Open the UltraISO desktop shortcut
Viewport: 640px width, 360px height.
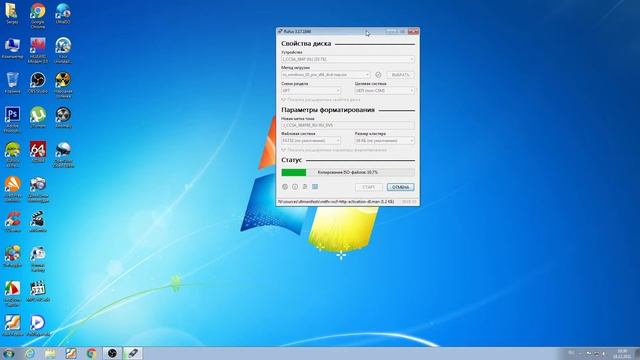pos(63,13)
